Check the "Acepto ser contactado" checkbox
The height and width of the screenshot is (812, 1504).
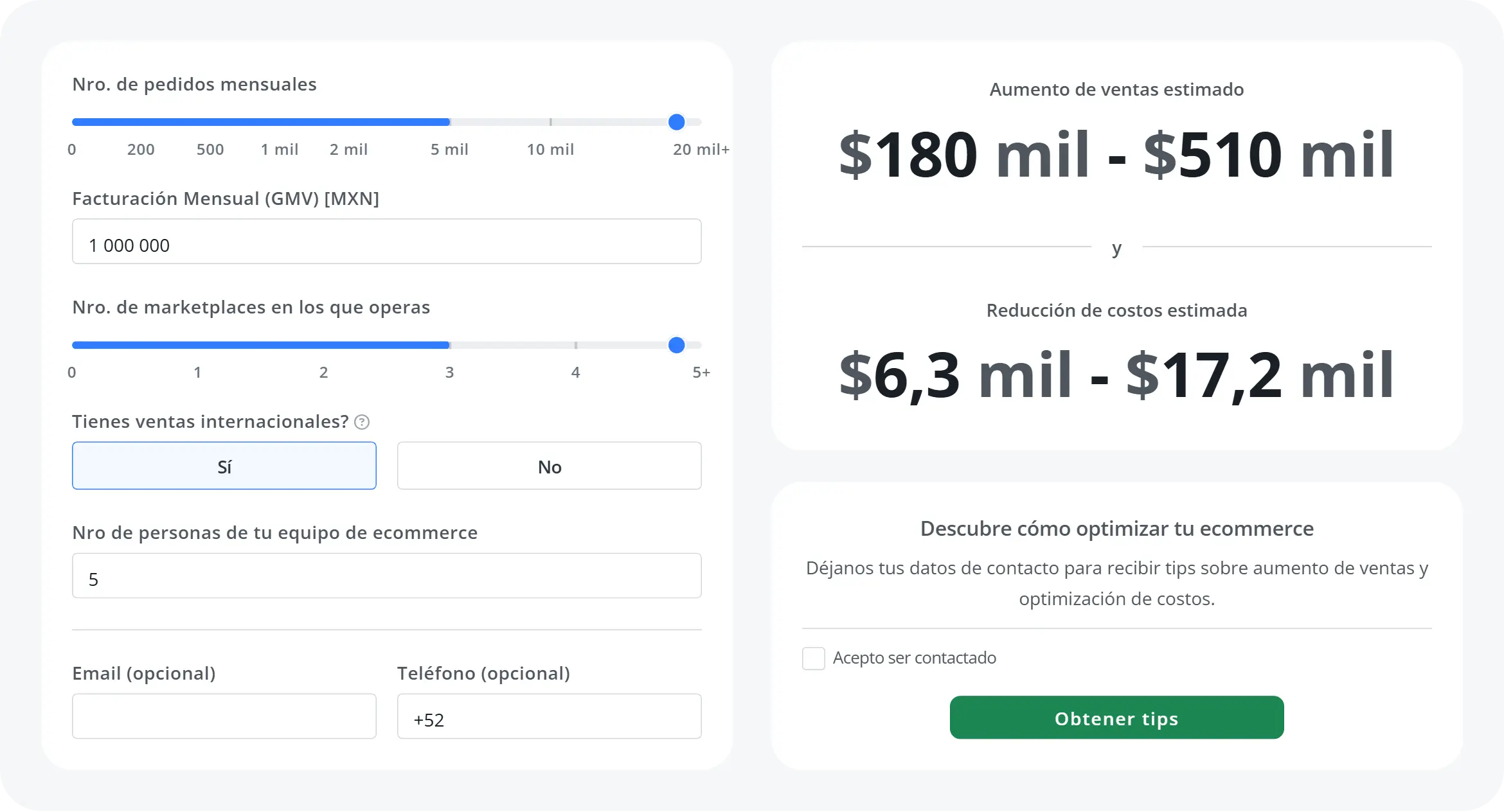[813, 658]
